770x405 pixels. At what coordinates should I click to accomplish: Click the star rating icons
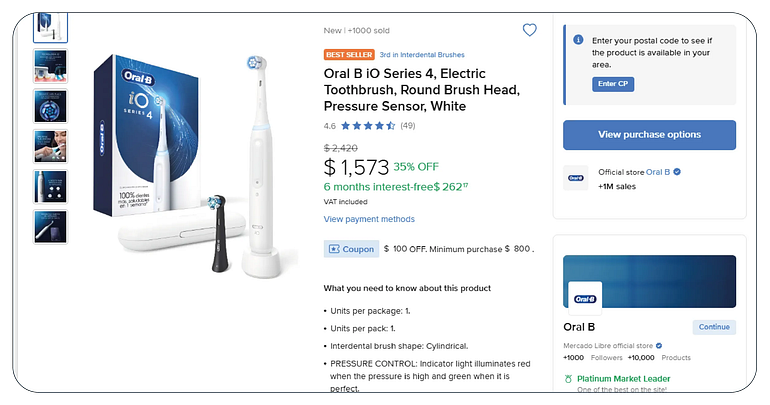(x=368, y=126)
